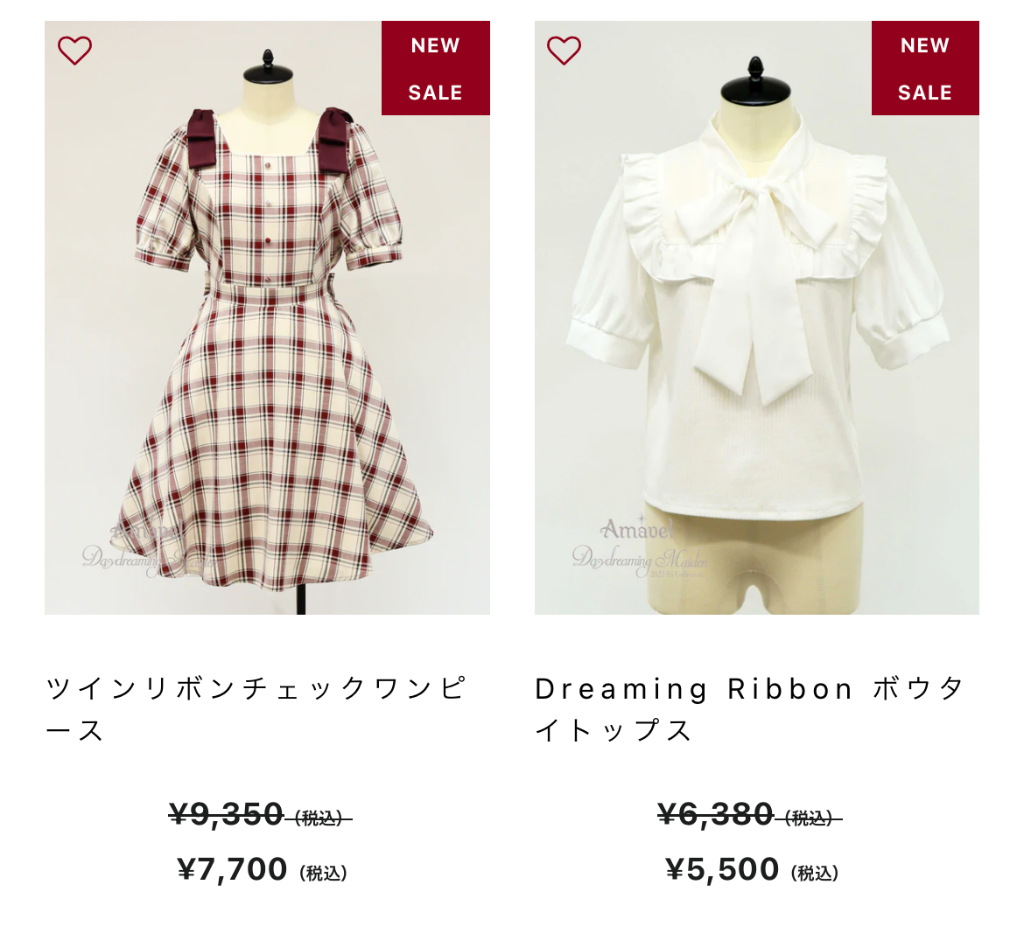Image resolution: width=1024 pixels, height=929 pixels.
Task: Favorite the plaid check dress with heart icon
Action: (74, 50)
